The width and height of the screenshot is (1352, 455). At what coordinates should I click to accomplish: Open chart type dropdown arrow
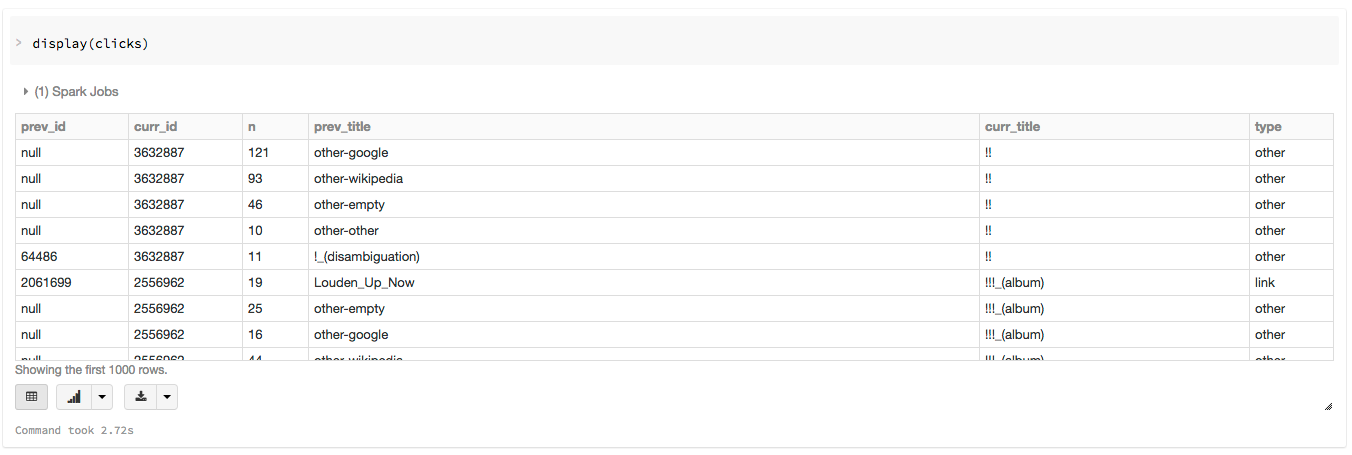tap(101, 397)
